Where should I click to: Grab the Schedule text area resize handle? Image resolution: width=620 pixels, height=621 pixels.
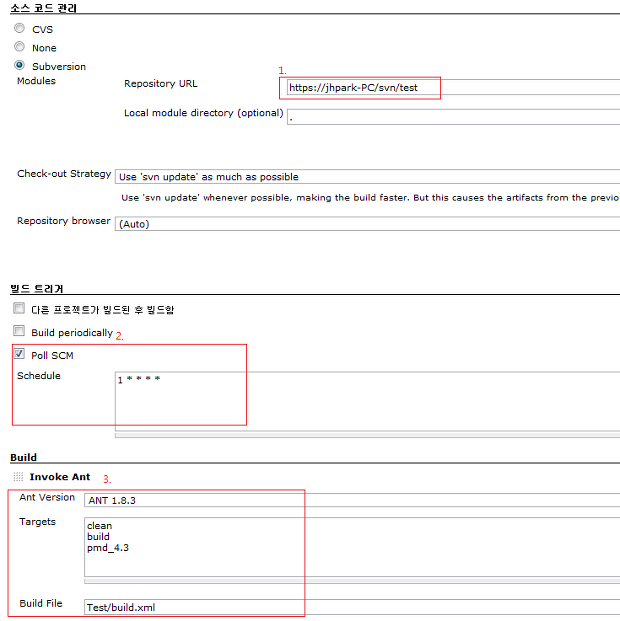[367, 435]
